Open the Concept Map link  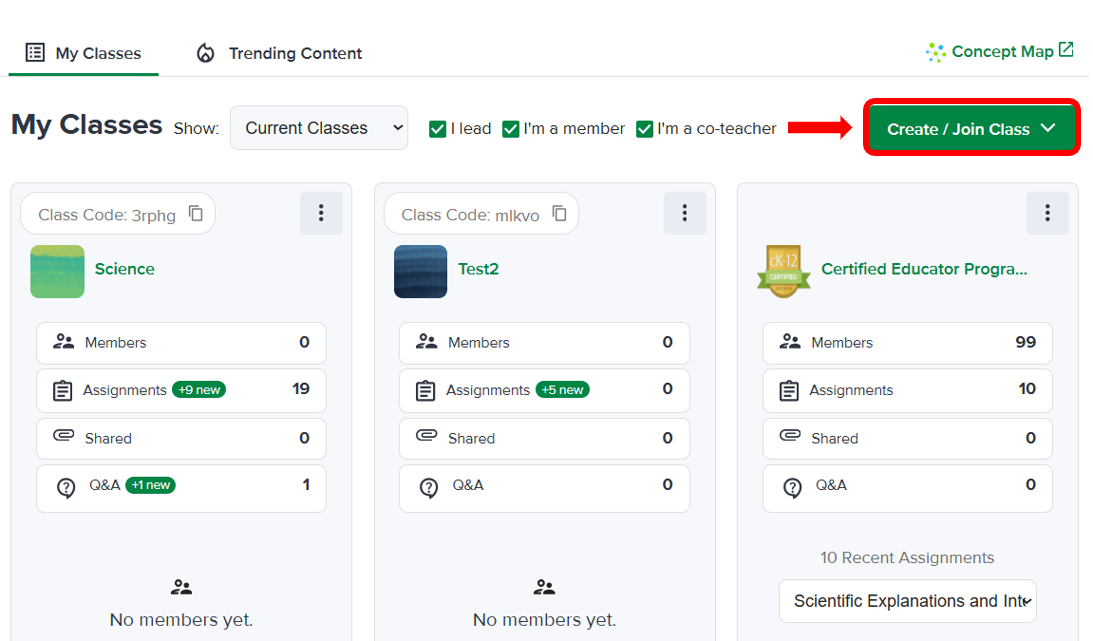(x=1002, y=52)
